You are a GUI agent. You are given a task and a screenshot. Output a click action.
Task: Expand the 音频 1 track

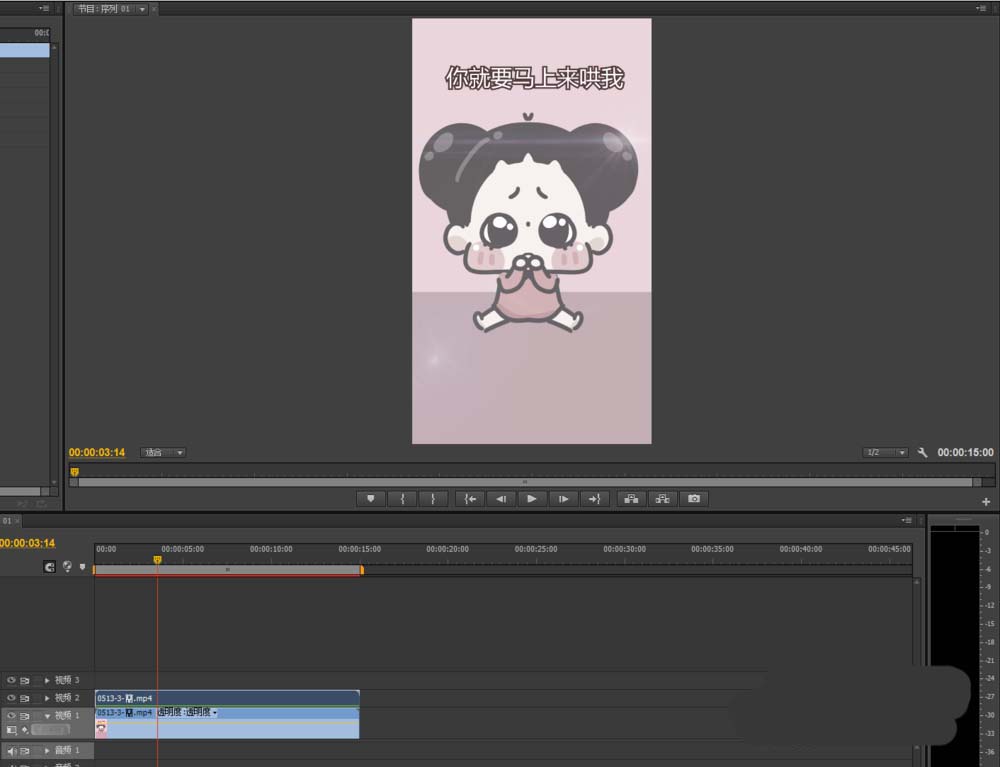(47, 751)
